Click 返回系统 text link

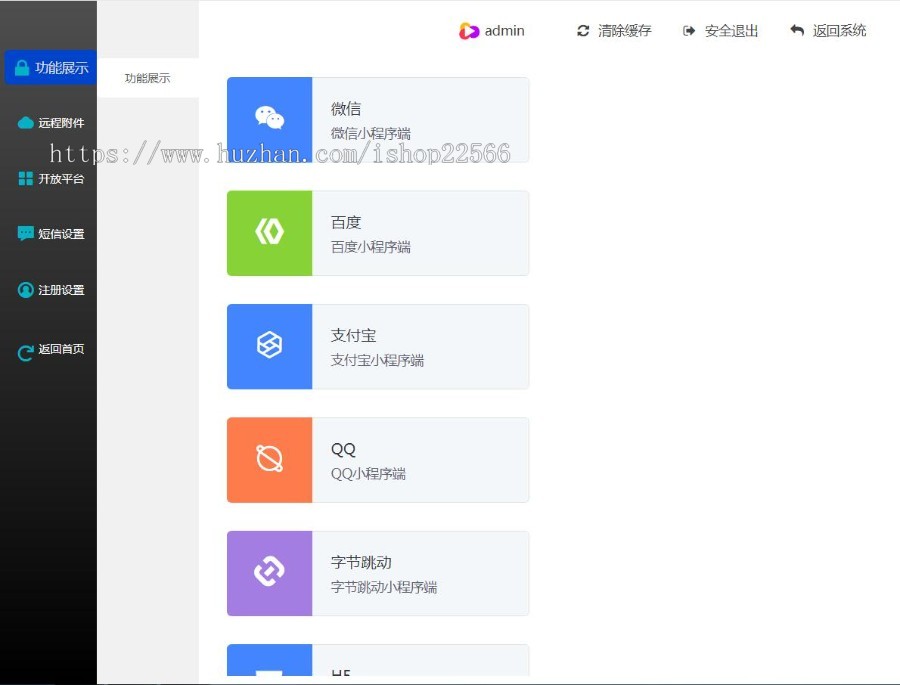[839, 30]
